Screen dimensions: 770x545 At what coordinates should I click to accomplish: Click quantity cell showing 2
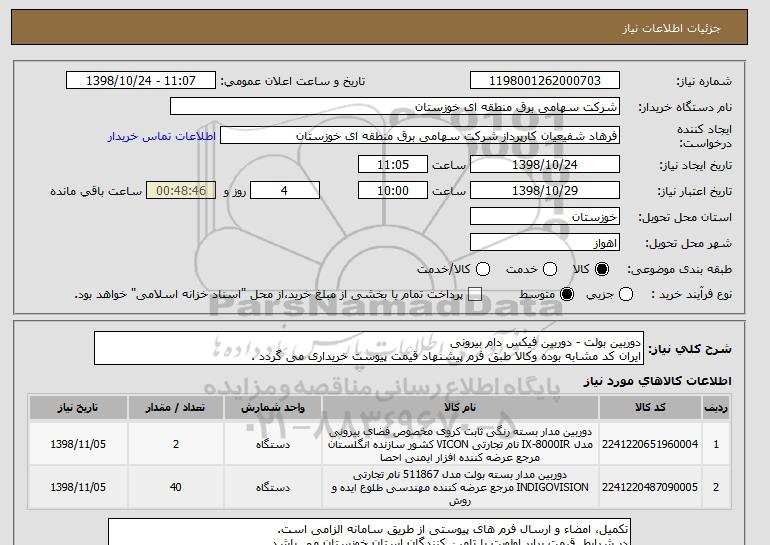click(176, 444)
